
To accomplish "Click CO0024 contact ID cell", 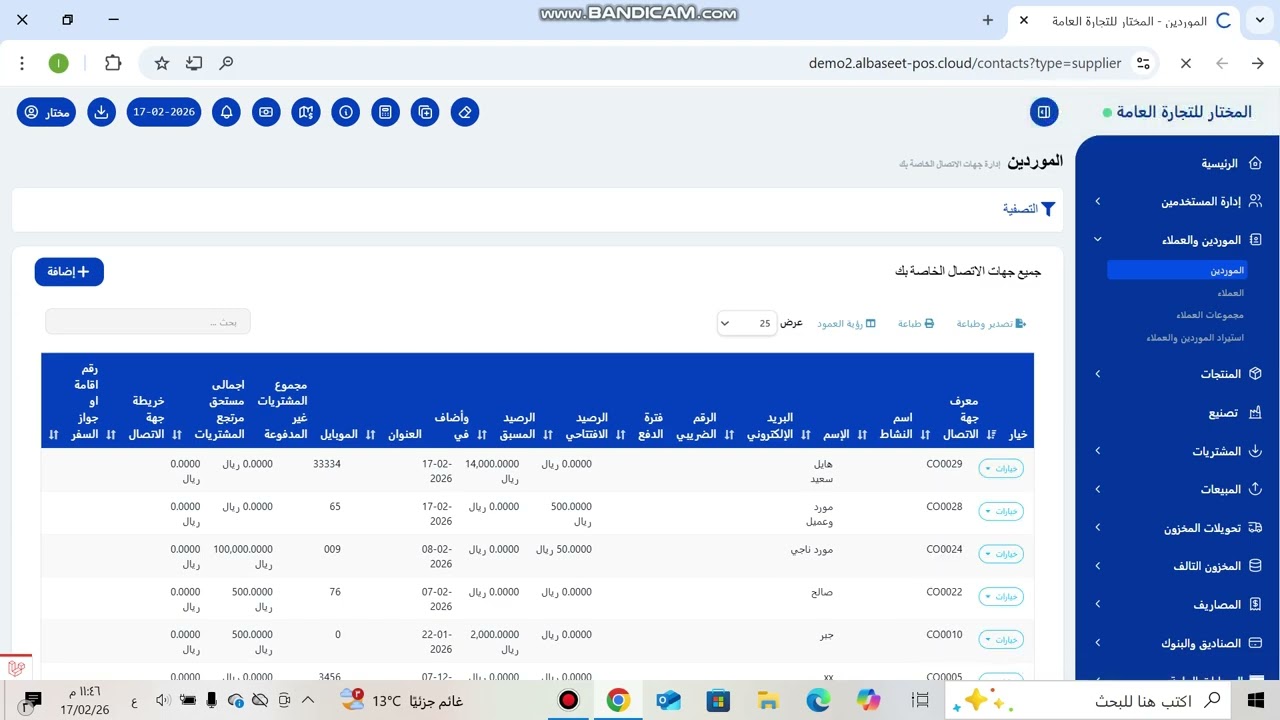I will coord(944,549).
